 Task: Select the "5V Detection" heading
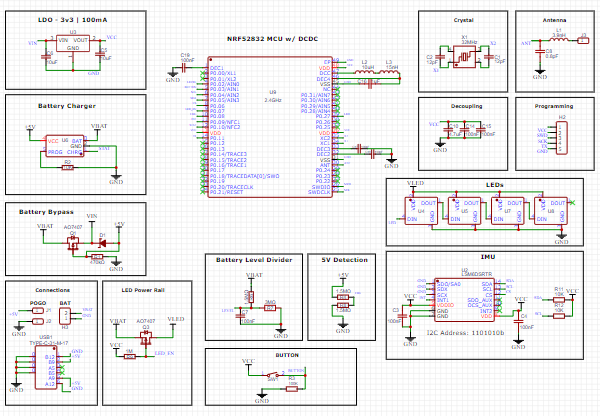[x=345, y=260]
